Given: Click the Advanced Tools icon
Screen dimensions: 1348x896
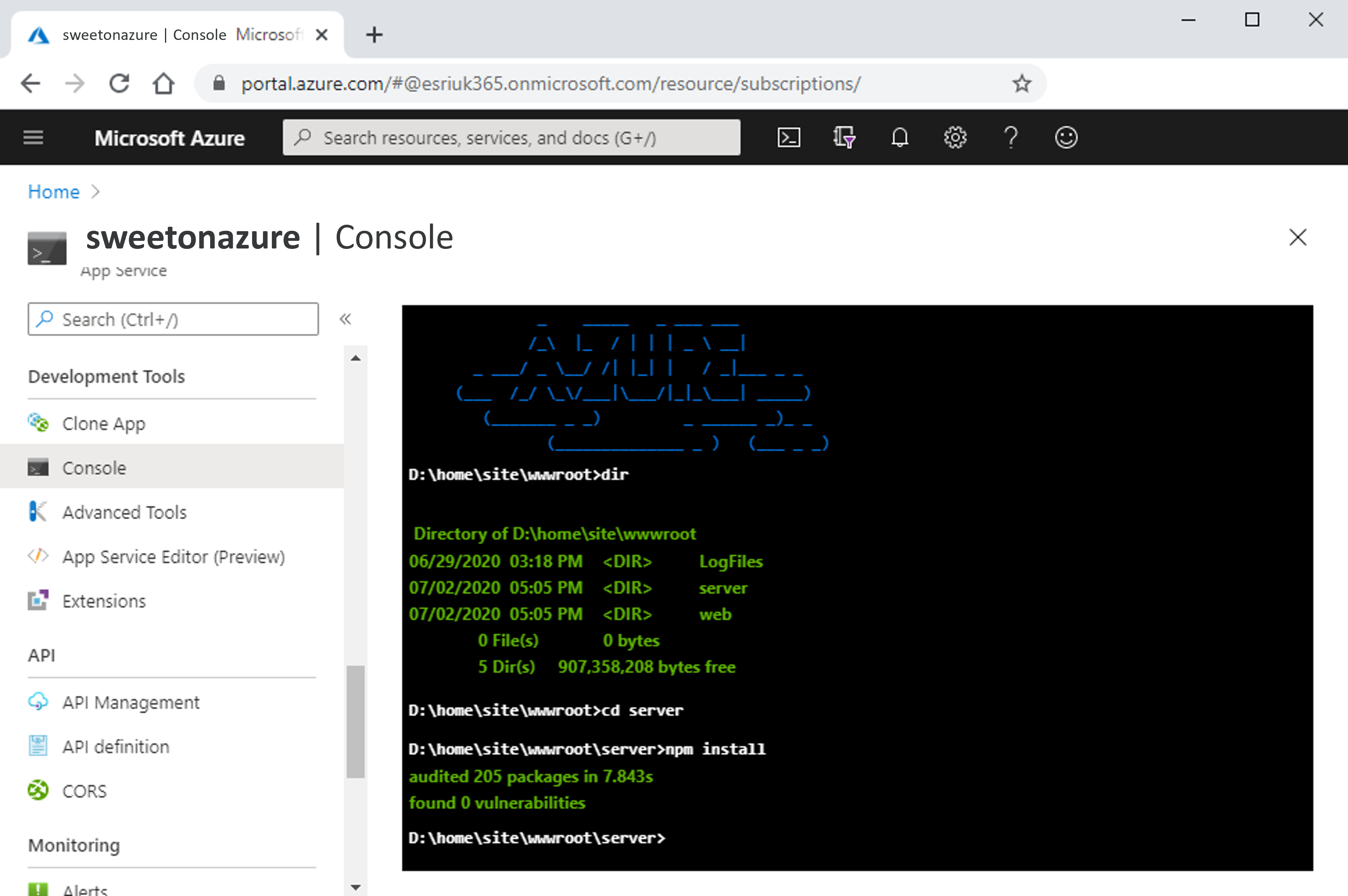Looking at the screenshot, I should coord(38,512).
